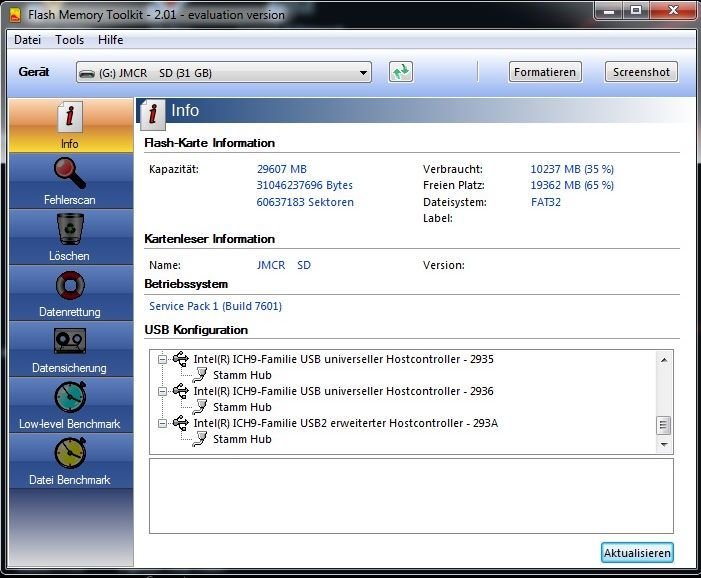Collapse the Hostcontroller 2935 tree node
The height and width of the screenshot is (578, 701).
click(163, 359)
